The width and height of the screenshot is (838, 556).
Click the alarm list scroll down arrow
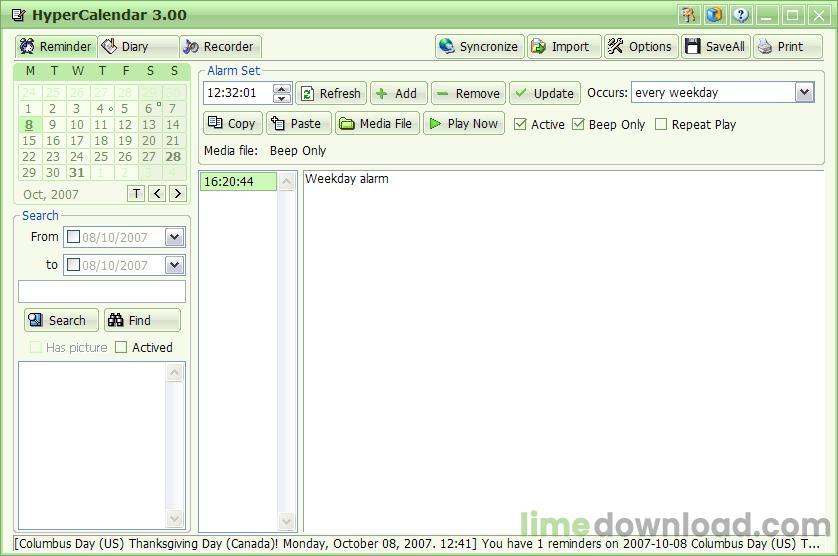pos(286,521)
